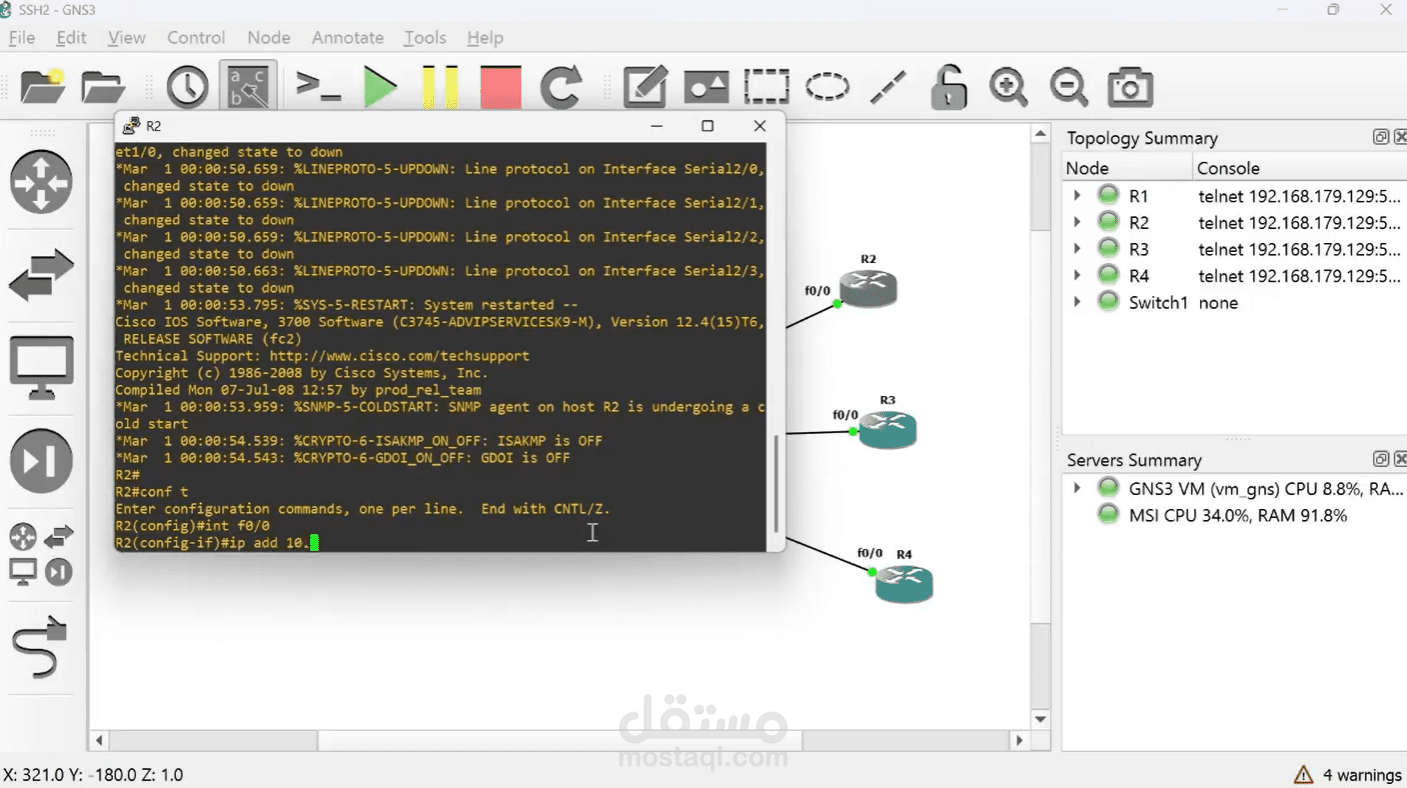Click the Open project folder icon
The height and width of the screenshot is (788, 1407).
102,88
